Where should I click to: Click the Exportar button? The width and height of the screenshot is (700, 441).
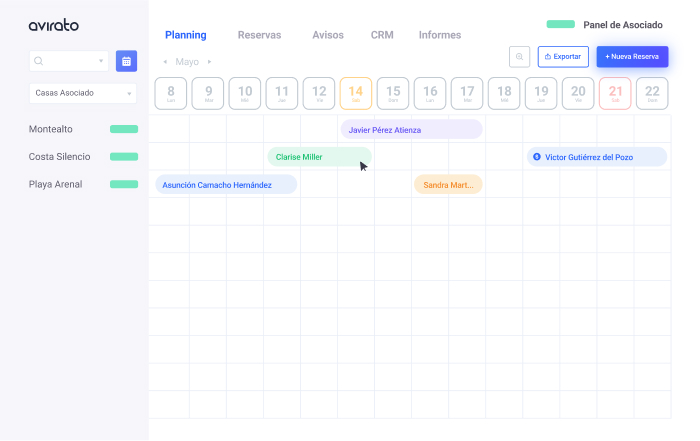563,57
